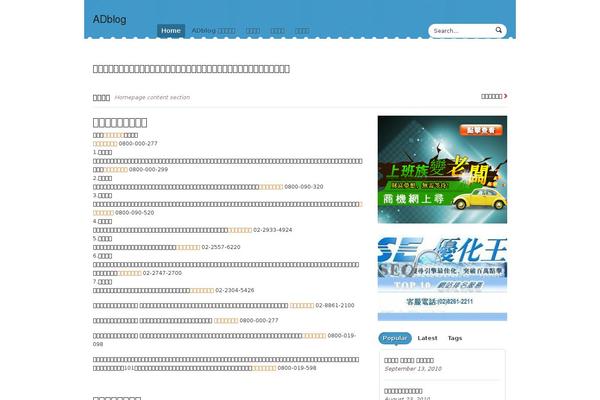The image size is (600, 400).
Task: Click the orange link before 02-2933-4924
Action: click(x=240, y=230)
